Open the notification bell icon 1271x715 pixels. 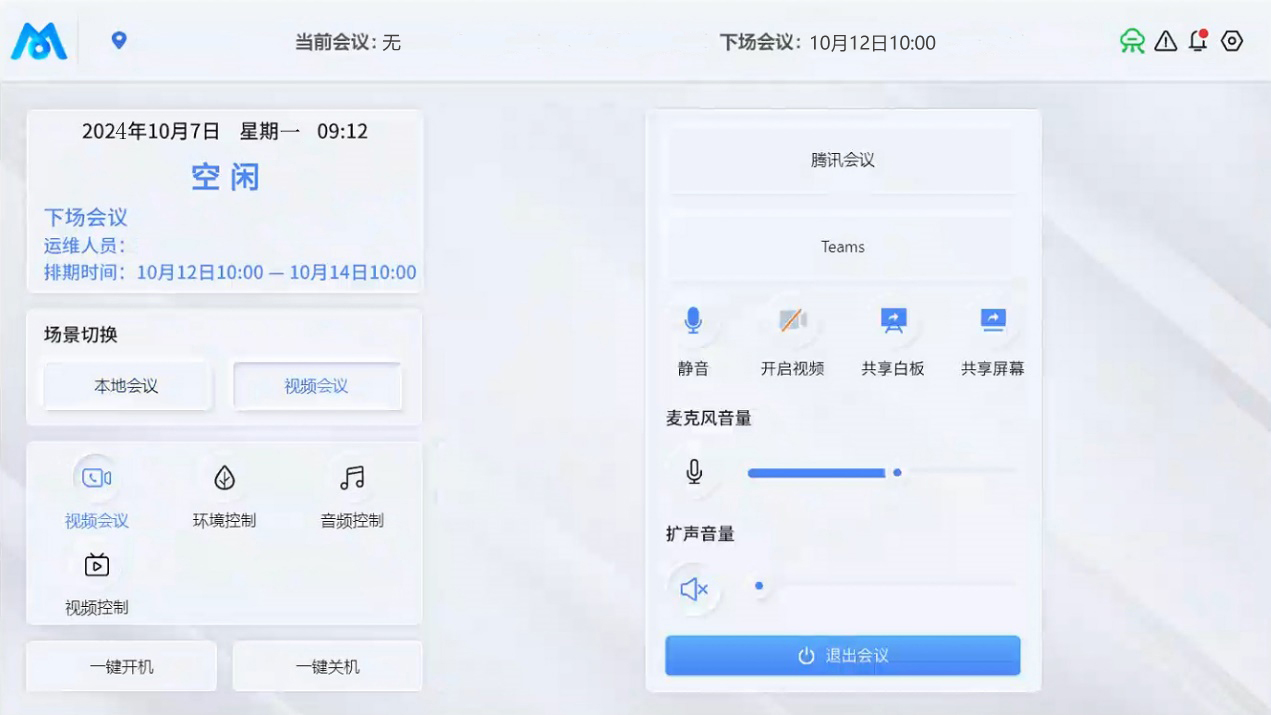[1198, 41]
